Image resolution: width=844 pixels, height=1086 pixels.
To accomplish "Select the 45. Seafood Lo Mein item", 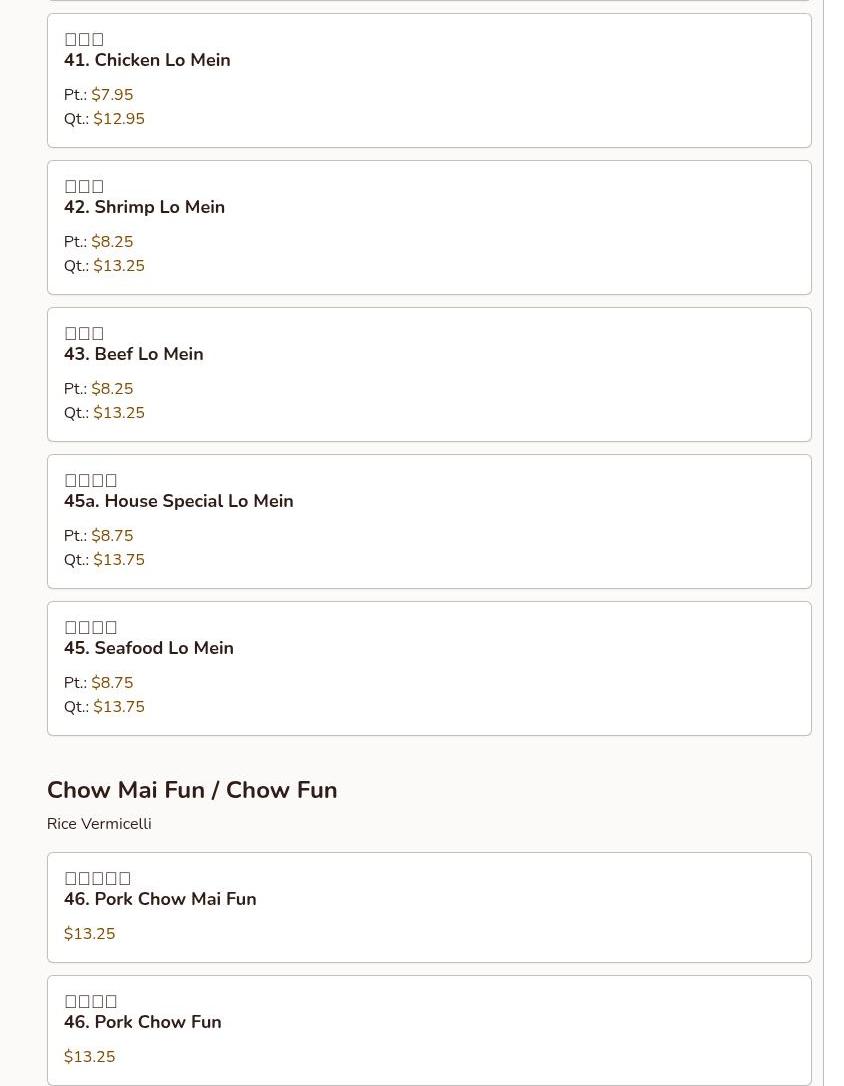I will [x=148, y=648].
